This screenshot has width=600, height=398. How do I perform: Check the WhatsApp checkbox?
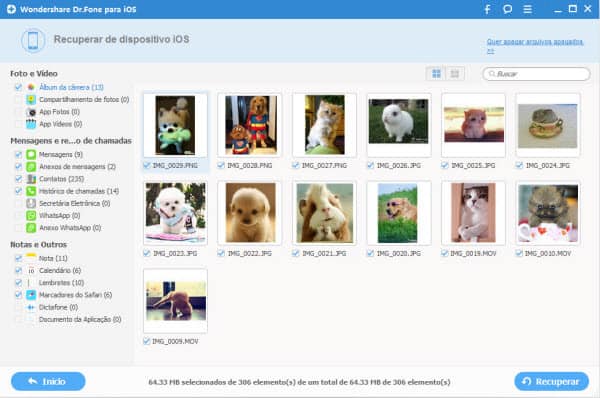(18, 215)
